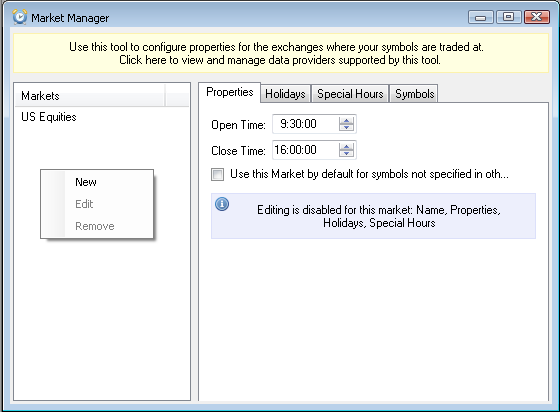Decrease Open Time with down arrow
The width and height of the screenshot is (560, 412).
click(346, 127)
